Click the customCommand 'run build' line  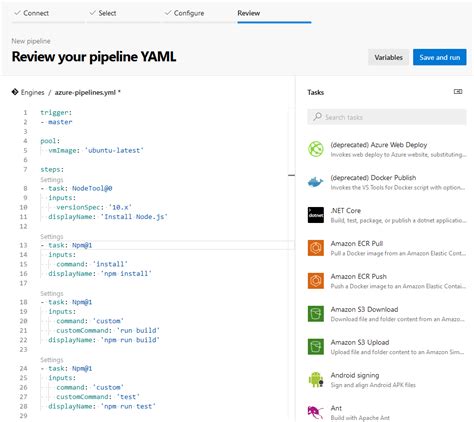click(108, 330)
